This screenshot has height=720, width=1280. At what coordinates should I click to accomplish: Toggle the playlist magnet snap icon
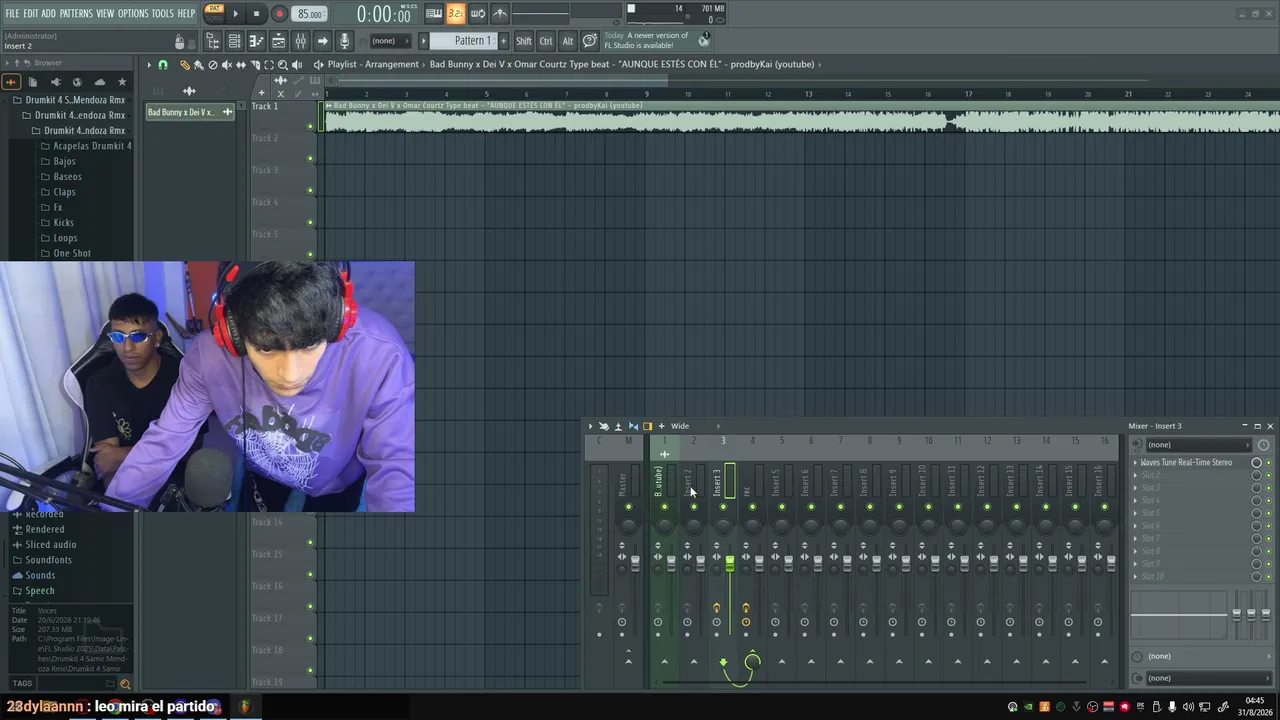[x=163, y=65]
